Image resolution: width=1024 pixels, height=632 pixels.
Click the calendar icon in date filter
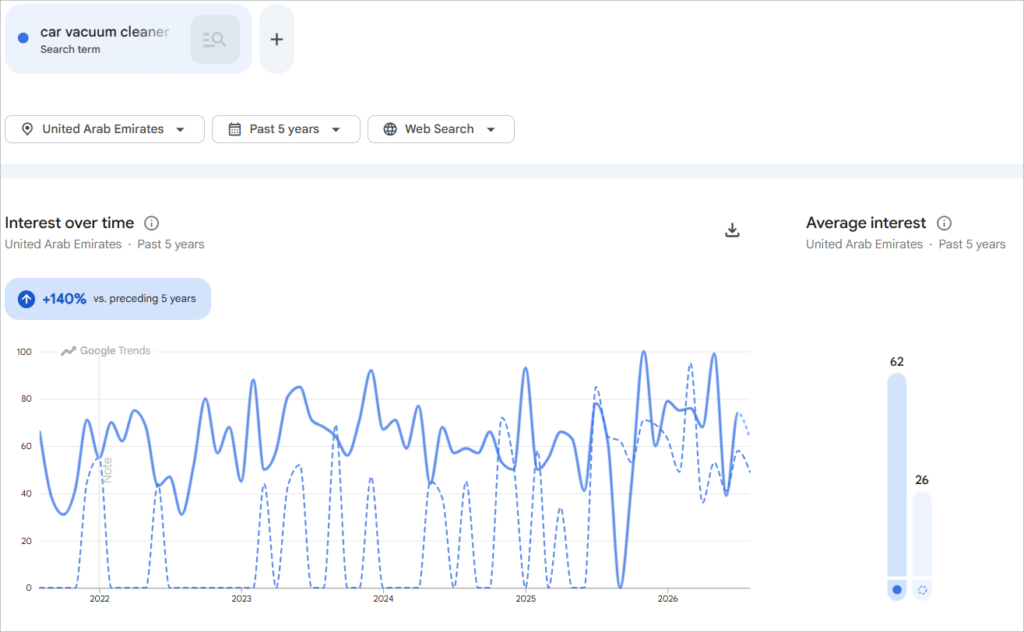(x=234, y=129)
